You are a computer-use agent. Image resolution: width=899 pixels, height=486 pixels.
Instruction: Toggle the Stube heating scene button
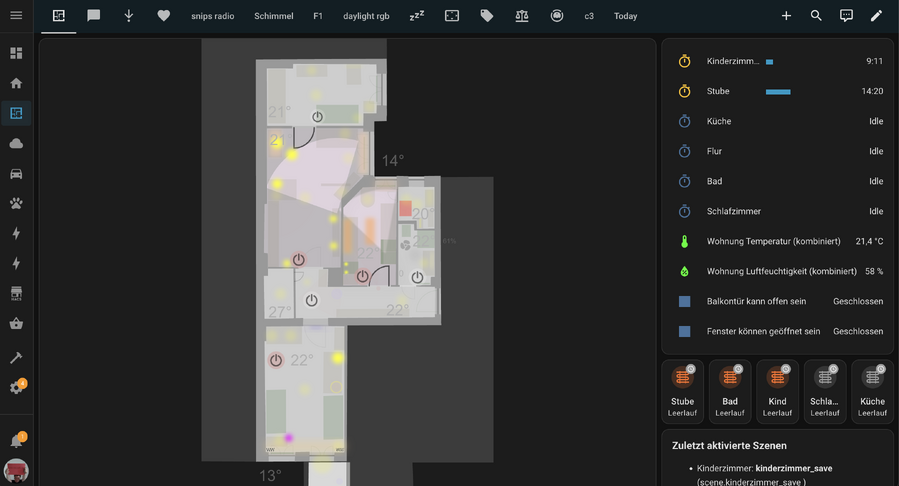(x=682, y=391)
